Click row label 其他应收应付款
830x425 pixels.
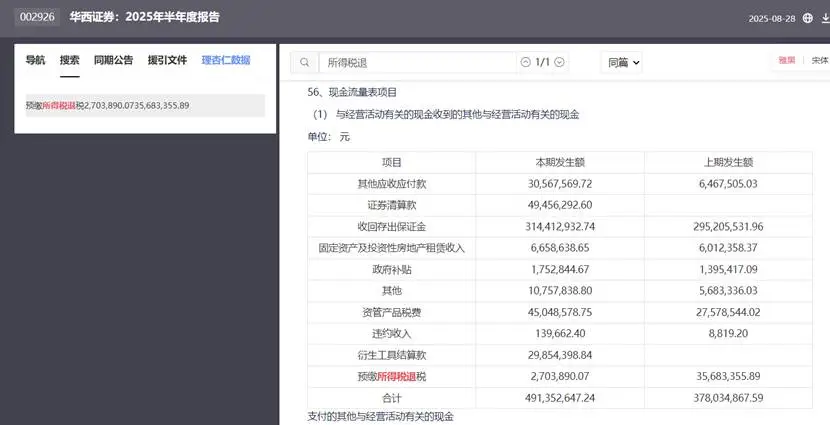(392, 184)
